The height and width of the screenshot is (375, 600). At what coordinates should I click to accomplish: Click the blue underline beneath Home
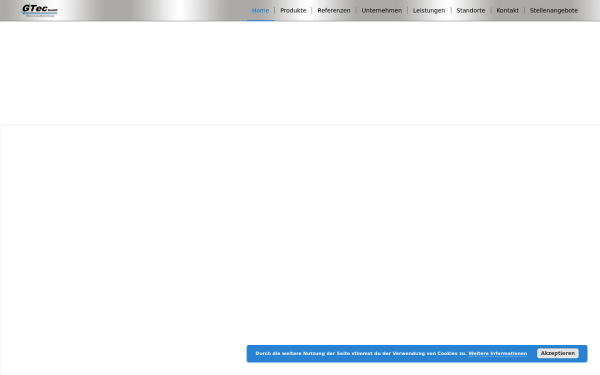coord(260,20)
